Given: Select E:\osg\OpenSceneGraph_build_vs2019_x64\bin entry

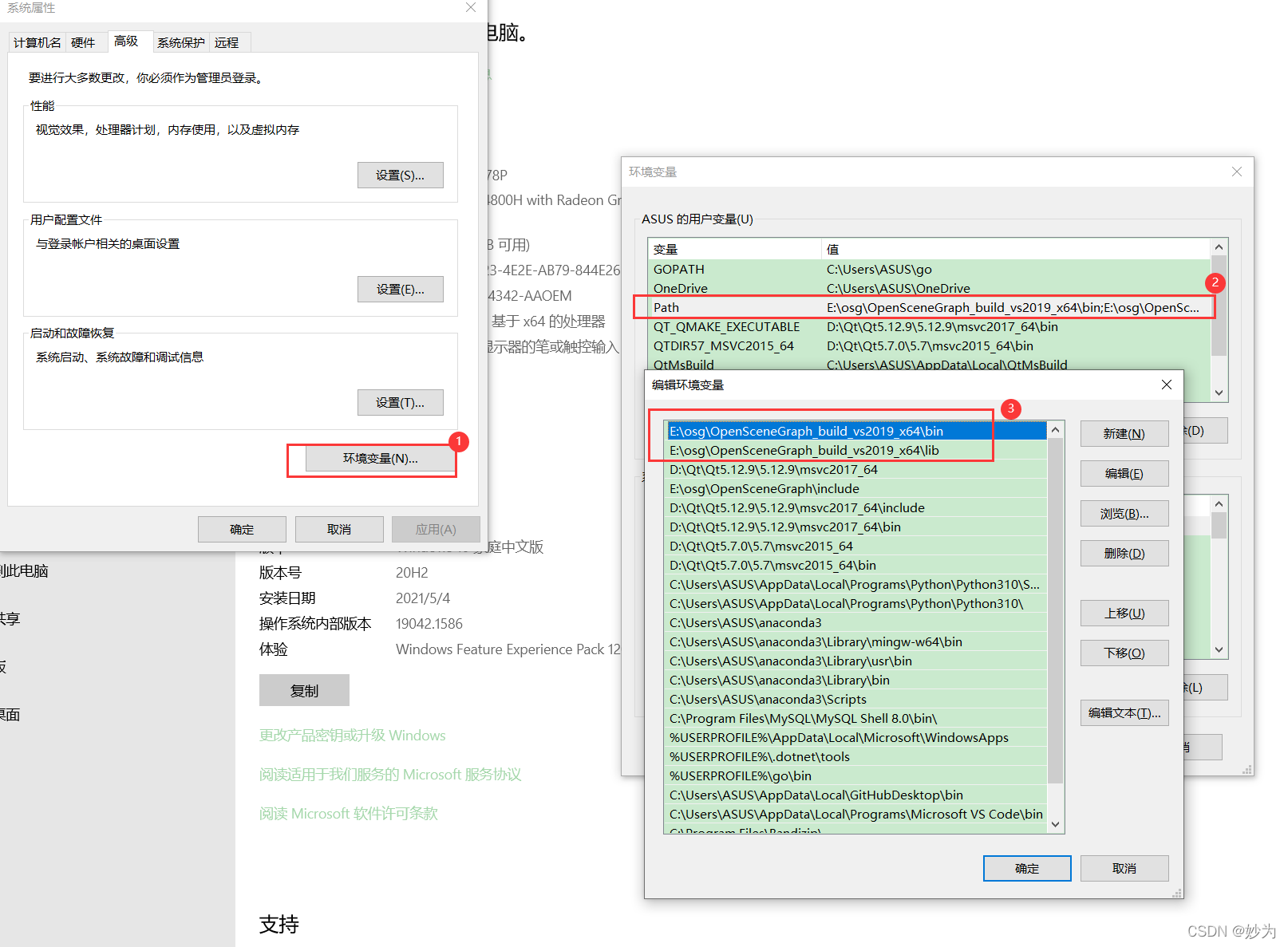Looking at the screenshot, I should click(x=856, y=432).
